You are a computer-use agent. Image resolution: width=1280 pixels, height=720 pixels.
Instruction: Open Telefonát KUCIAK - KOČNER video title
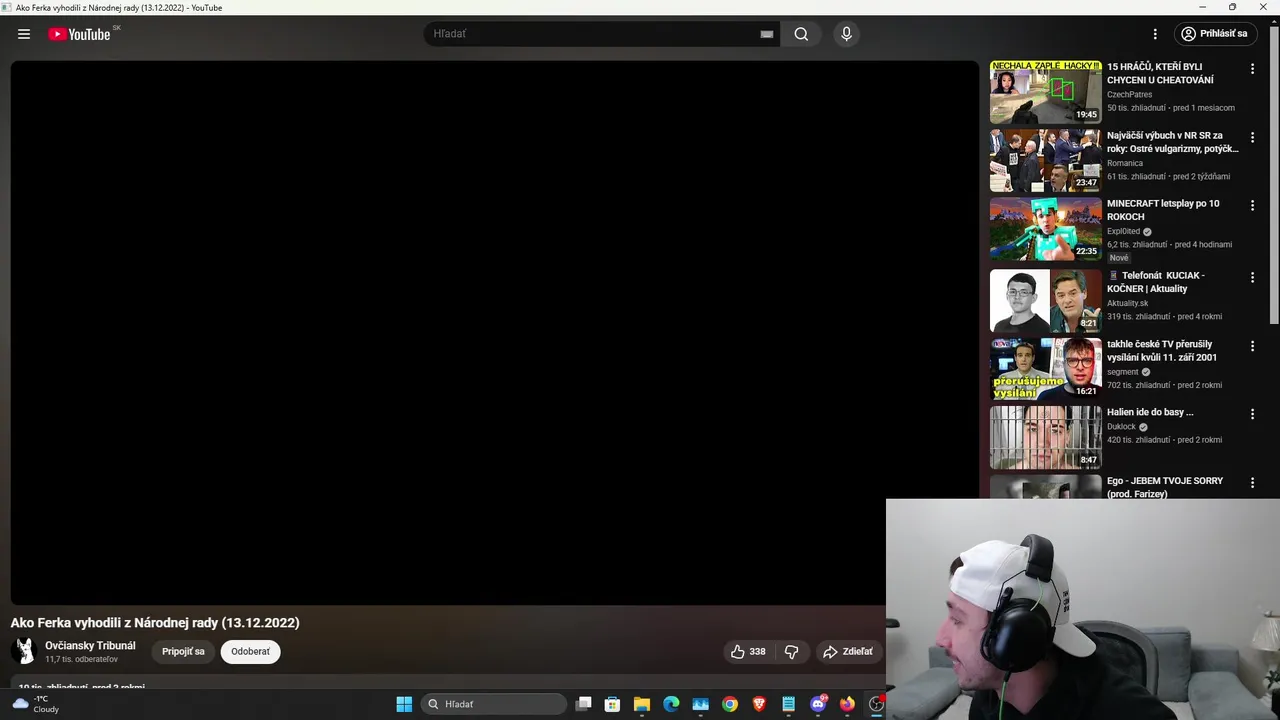coord(1157,282)
